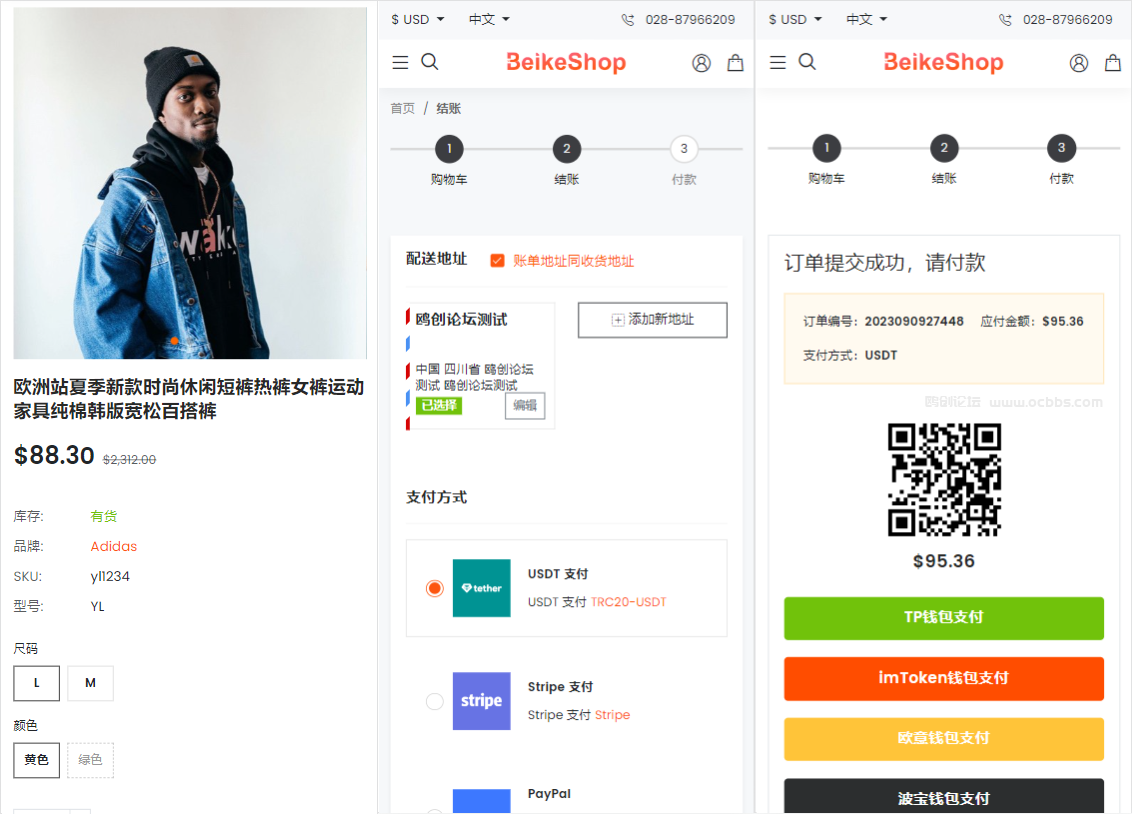Toggle 账单地址同收货地址 checkbox

tap(497, 261)
